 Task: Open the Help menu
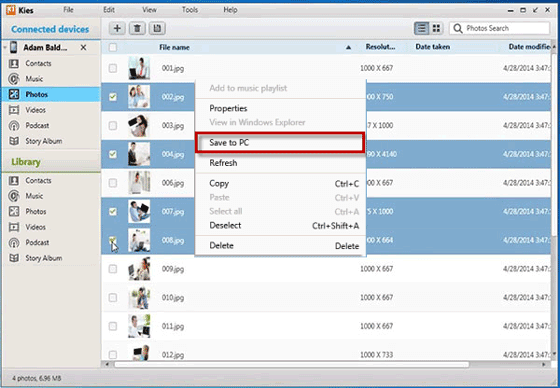point(230,10)
